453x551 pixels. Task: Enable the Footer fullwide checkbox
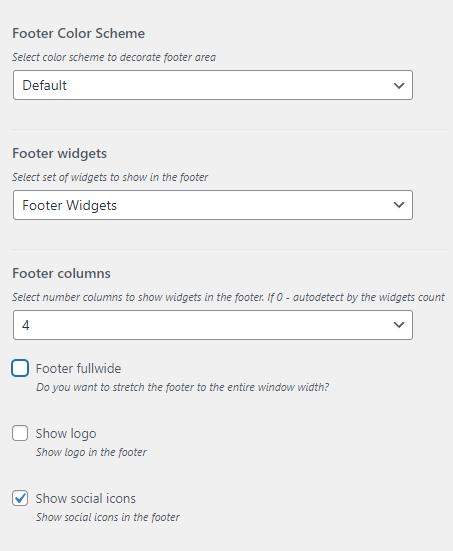[x=20, y=368]
